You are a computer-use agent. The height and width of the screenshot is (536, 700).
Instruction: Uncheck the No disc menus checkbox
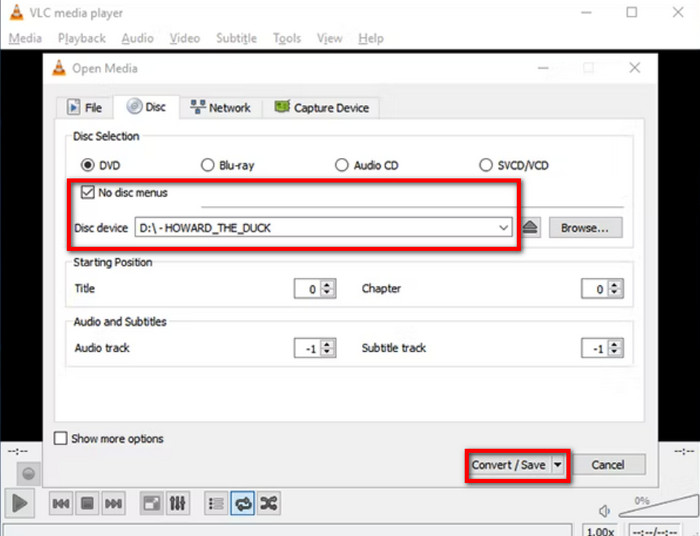88,192
